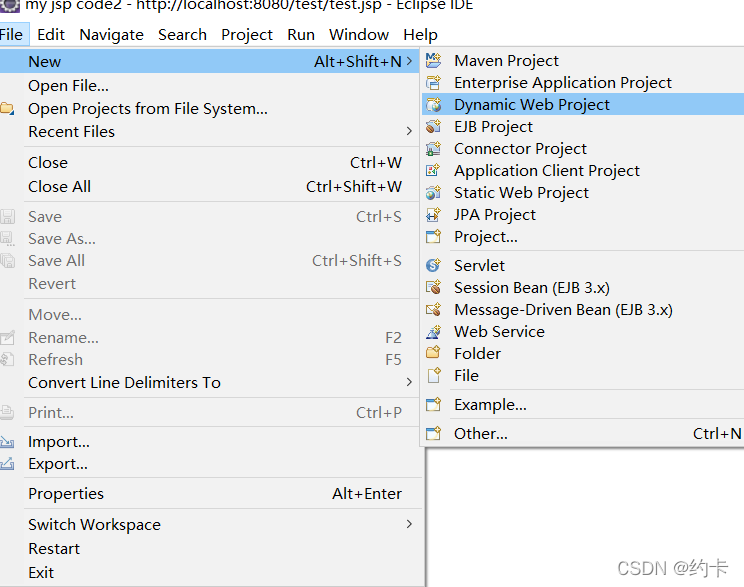The height and width of the screenshot is (587, 744).
Task: Click the Eclipse IDE title bar icon
Action: click(x=9, y=6)
